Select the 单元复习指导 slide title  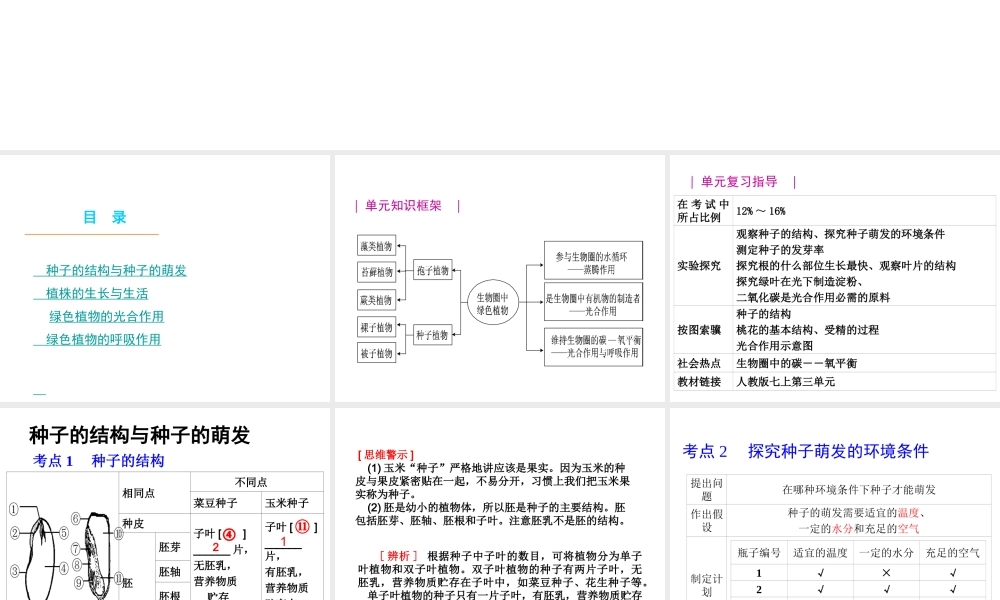(739, 182)
